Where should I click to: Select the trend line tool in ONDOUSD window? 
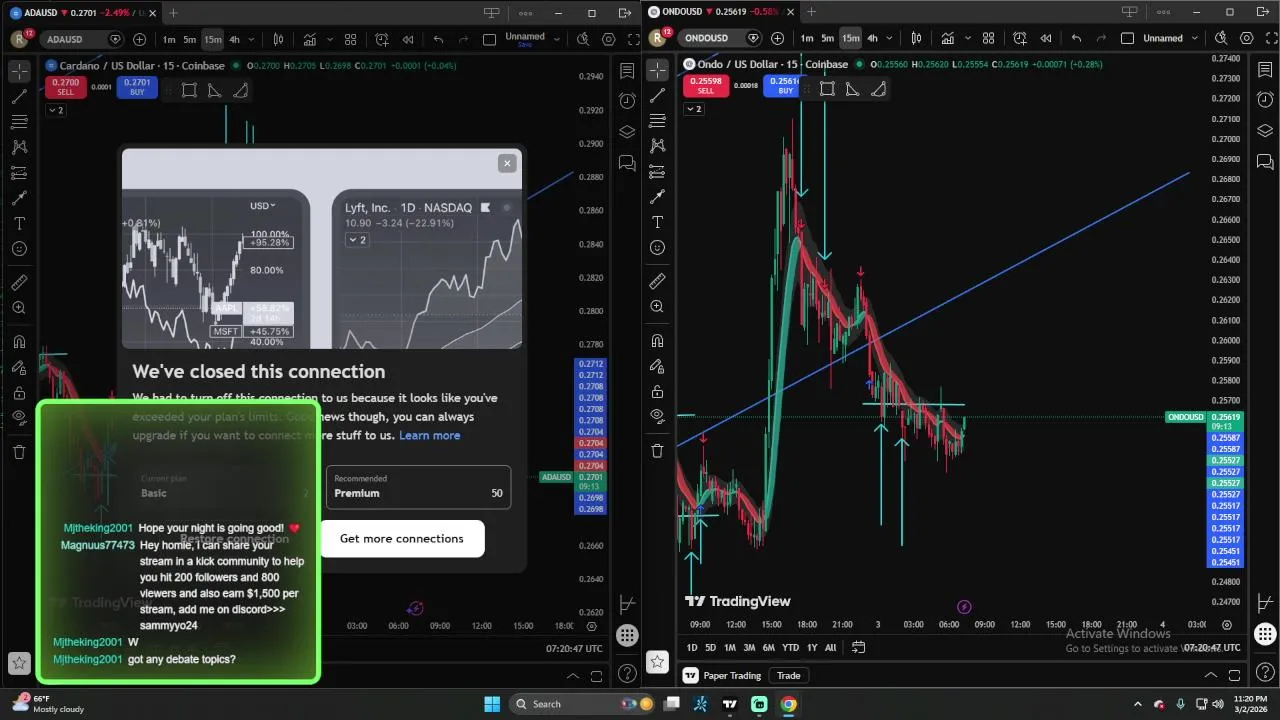coord(657,95)
